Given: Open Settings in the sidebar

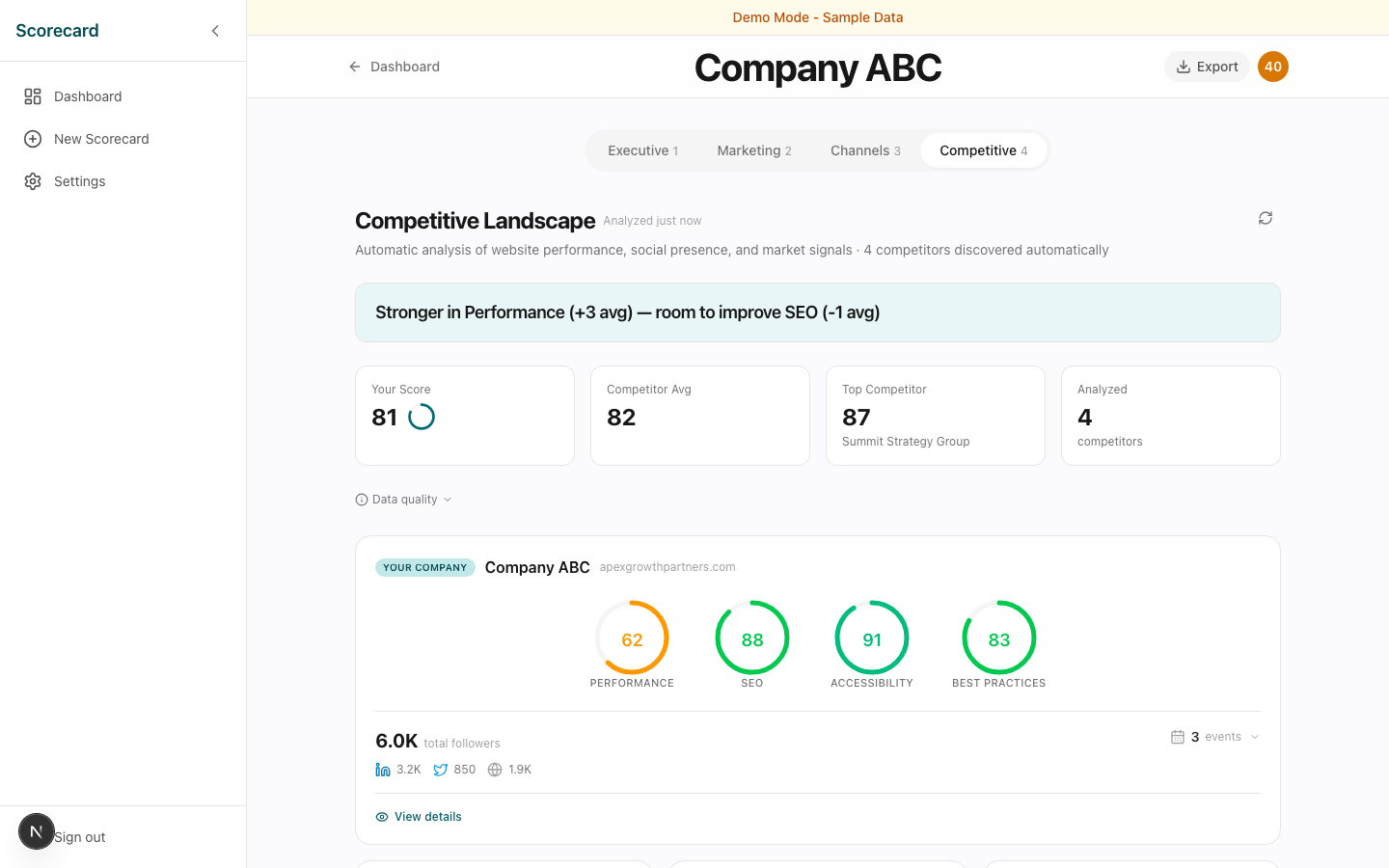Looking at the screenshot, I should [123, 181].
